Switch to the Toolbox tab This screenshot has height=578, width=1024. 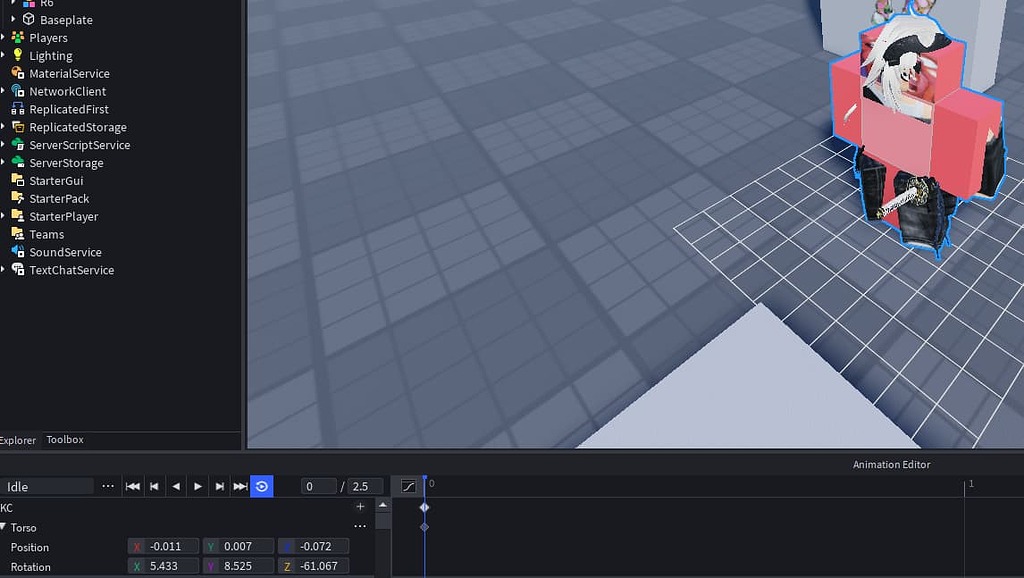coord(64,440)
